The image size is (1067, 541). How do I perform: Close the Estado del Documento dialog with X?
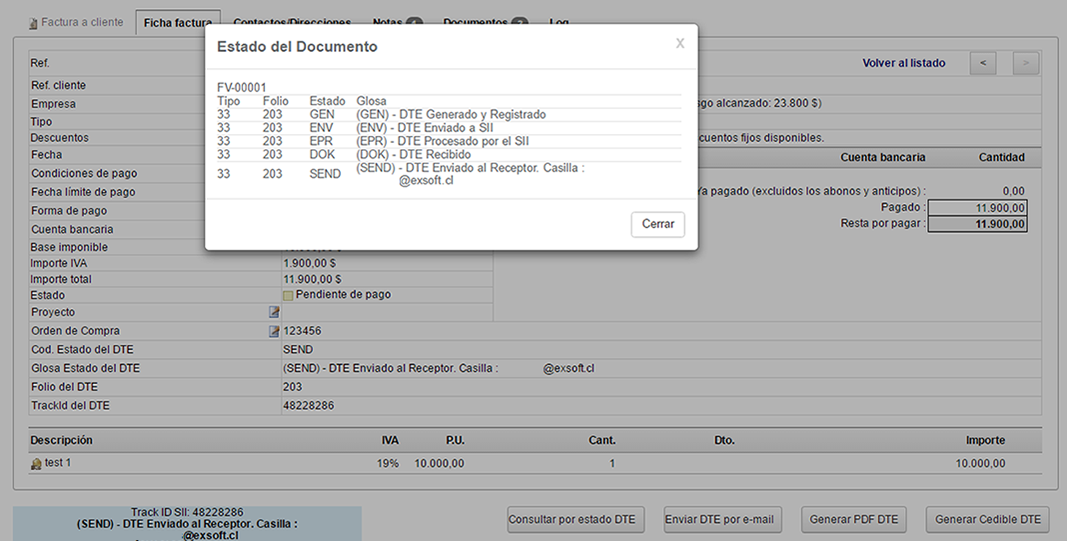click(x=680, y=43)
